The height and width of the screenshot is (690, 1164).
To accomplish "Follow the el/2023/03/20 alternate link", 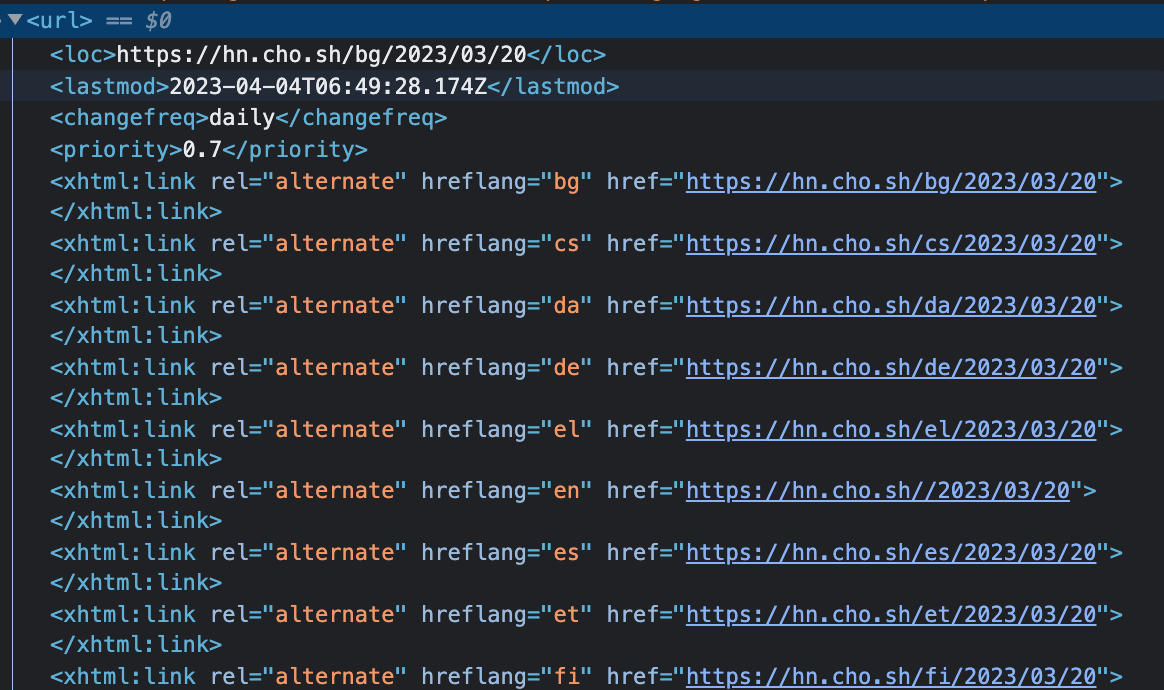I will [891, 430].
